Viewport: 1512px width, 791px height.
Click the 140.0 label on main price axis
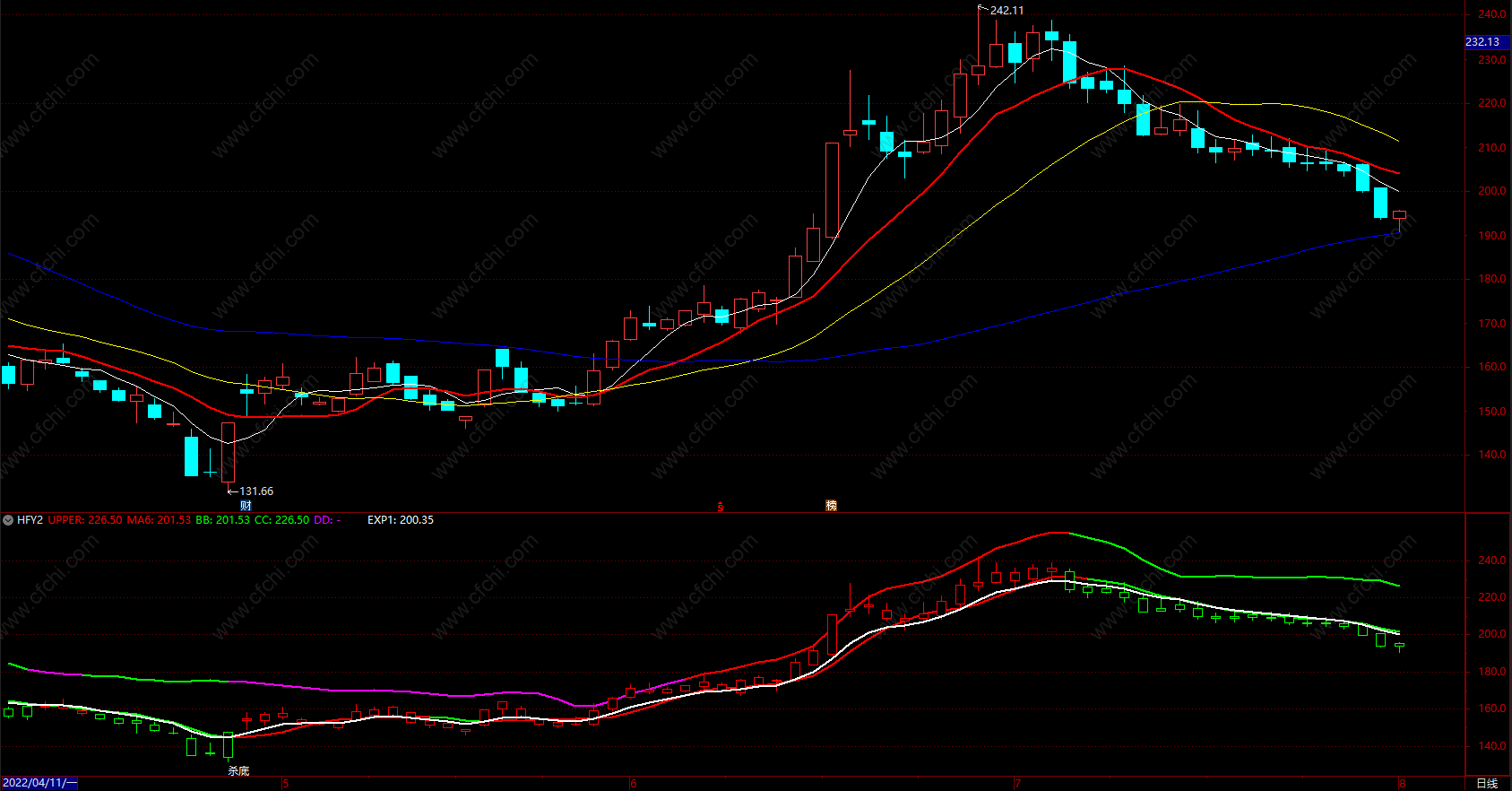[1492, 455]
